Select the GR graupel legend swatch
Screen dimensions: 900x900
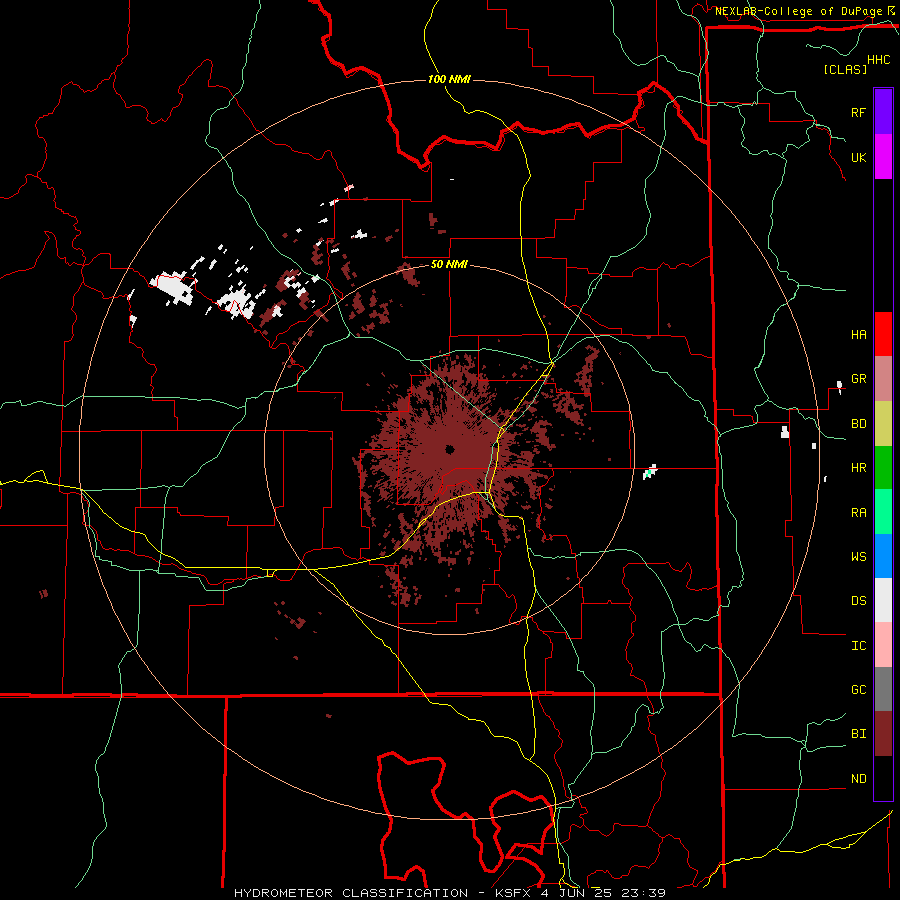click(x=883, y=379)
